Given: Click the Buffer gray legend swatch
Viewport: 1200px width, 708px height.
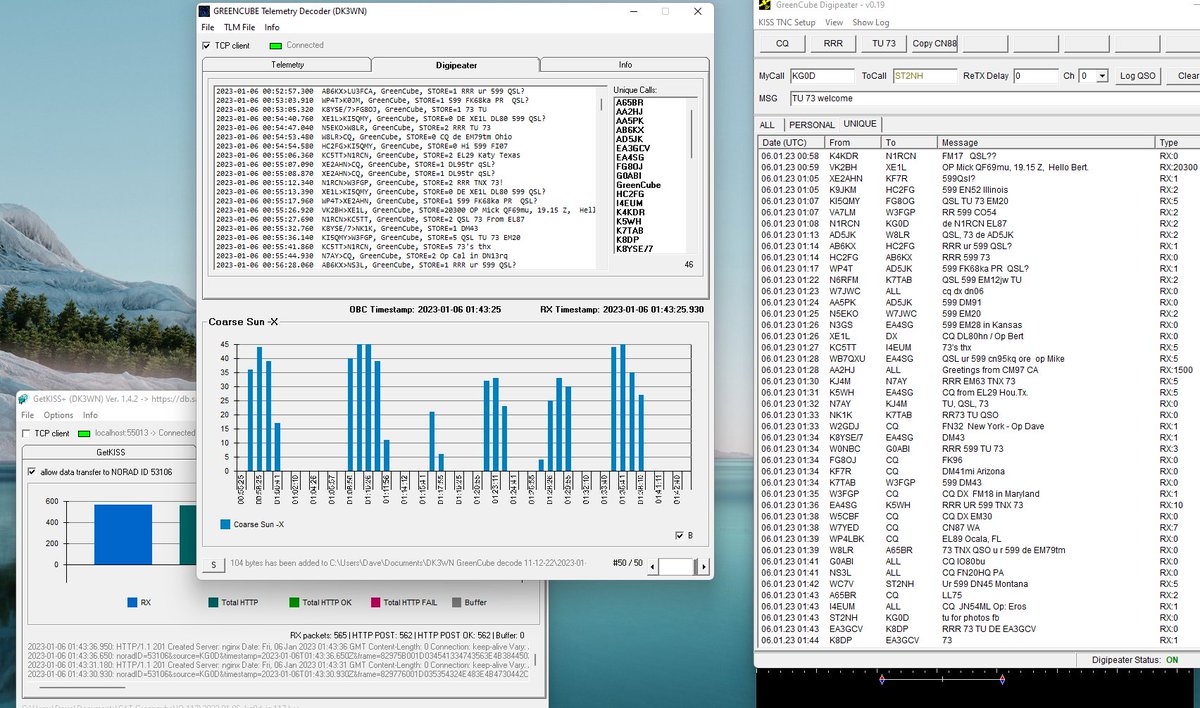Looking at the screenshot, I should (x=456, y=602).
